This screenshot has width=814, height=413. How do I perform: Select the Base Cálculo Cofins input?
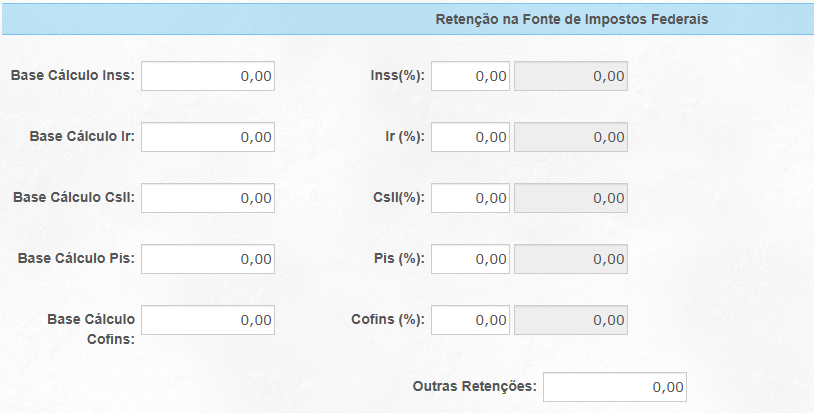[208, 320]
